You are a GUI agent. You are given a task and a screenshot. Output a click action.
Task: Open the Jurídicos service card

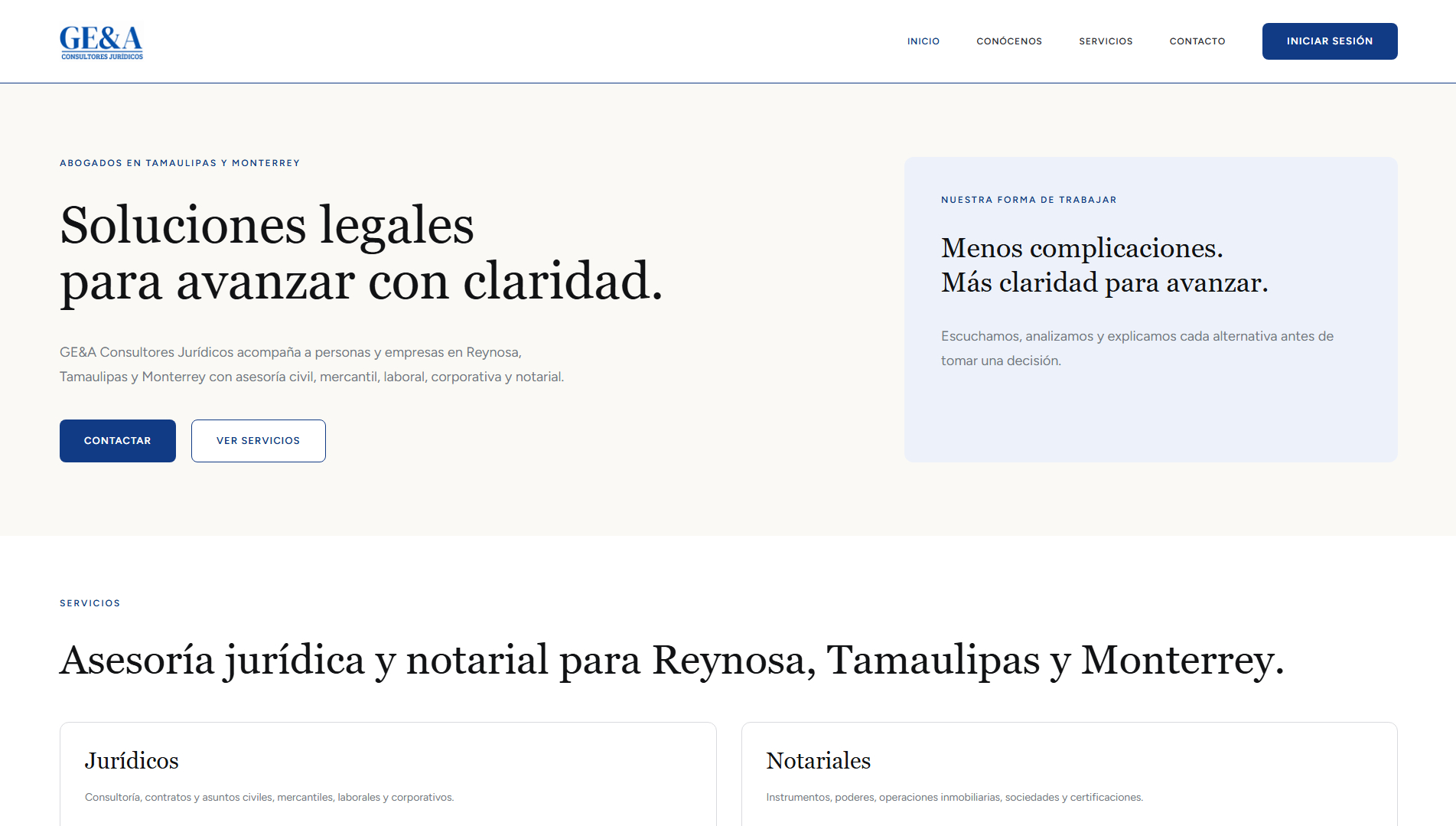pos(388,774)
